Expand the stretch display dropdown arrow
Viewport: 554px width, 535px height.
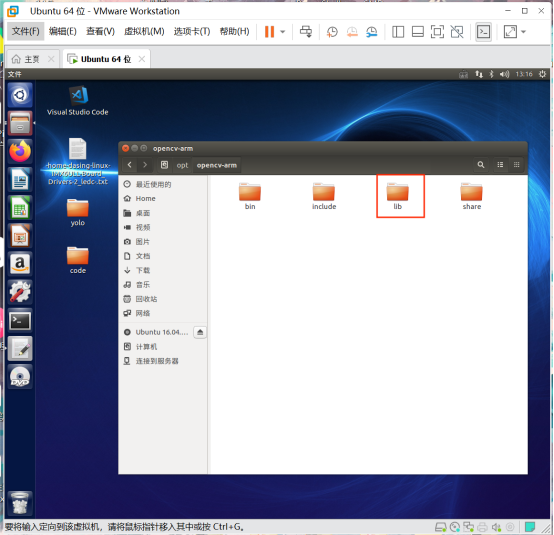pyautogui.click(x=524, y=32)
